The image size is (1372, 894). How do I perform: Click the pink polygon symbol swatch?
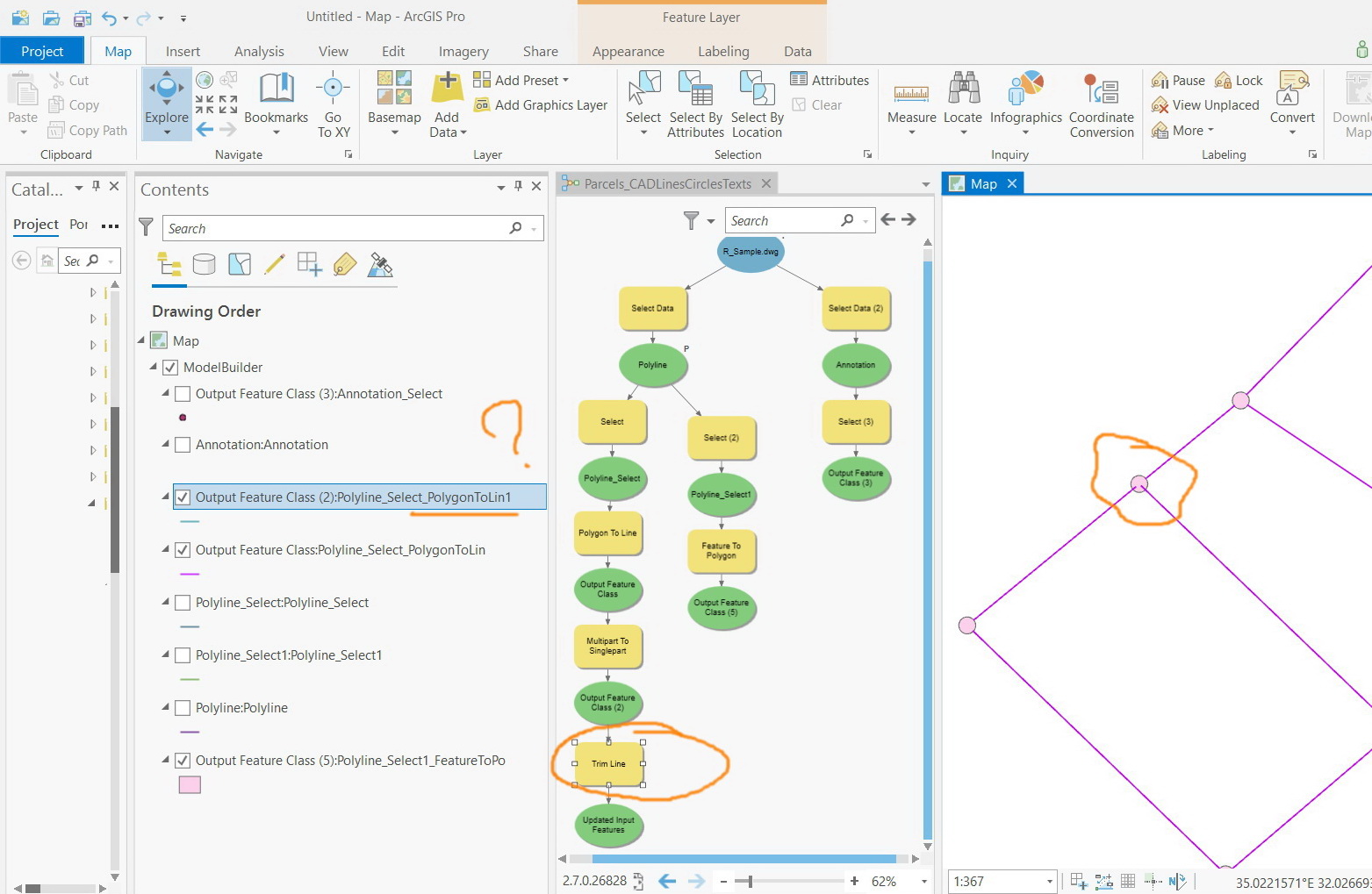[190, 785]
